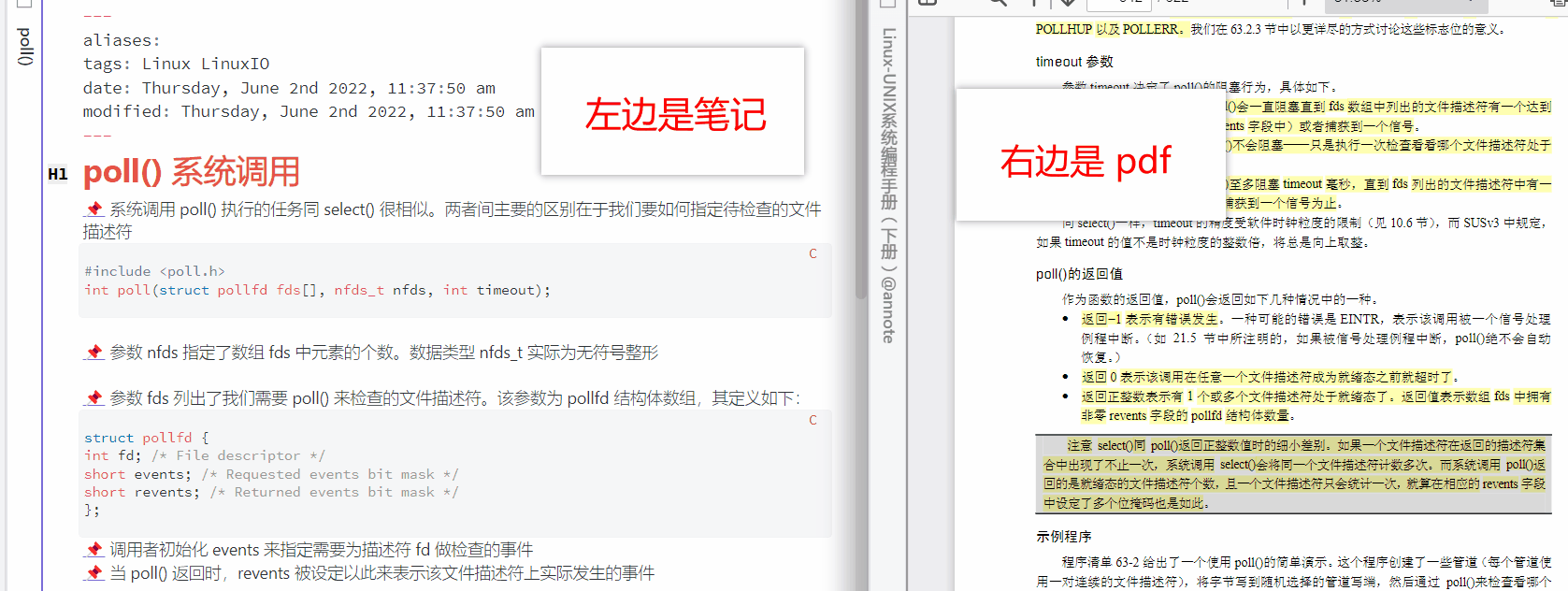Click the note pane vertical scrollbar thumb
Screen dimensions: 1568x591
coord(861,150)
